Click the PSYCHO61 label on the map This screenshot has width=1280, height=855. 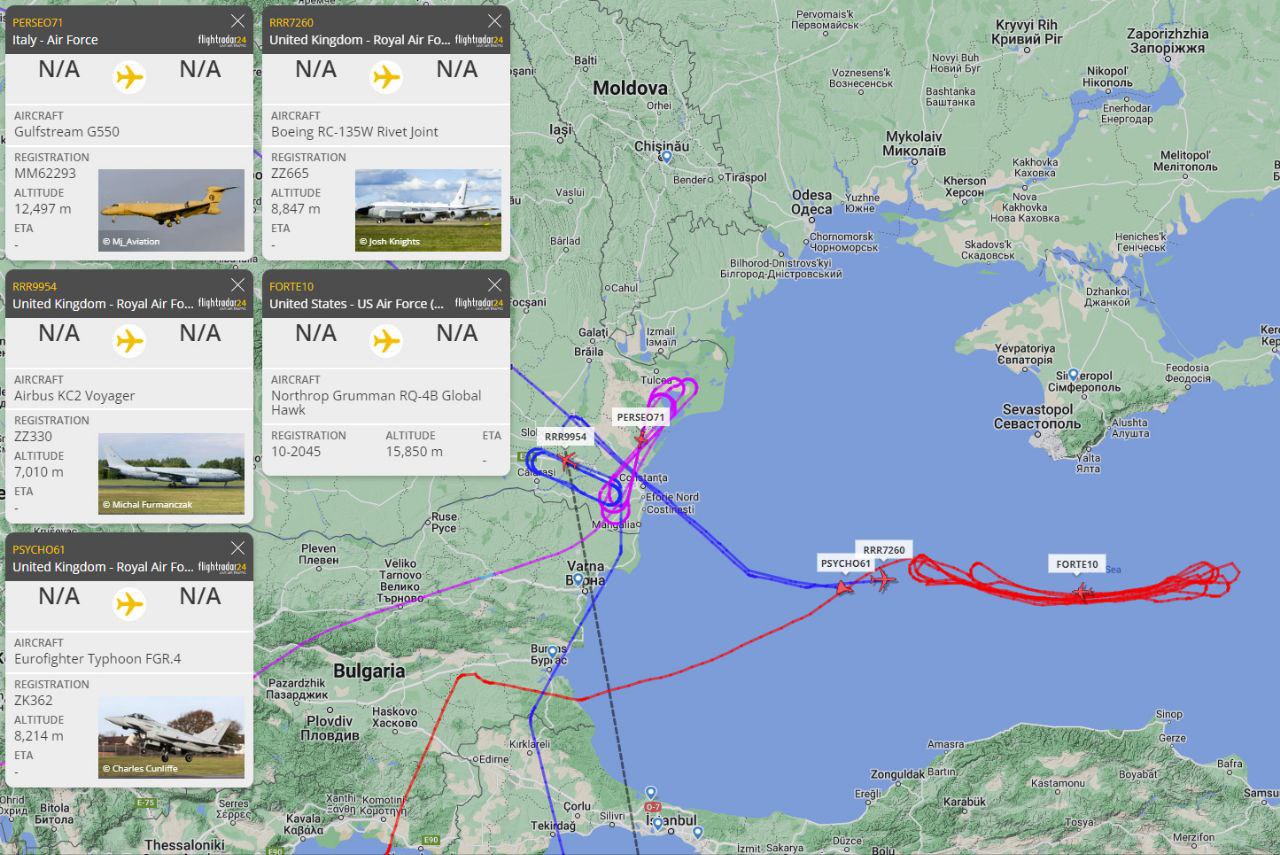tap(846, 564)
